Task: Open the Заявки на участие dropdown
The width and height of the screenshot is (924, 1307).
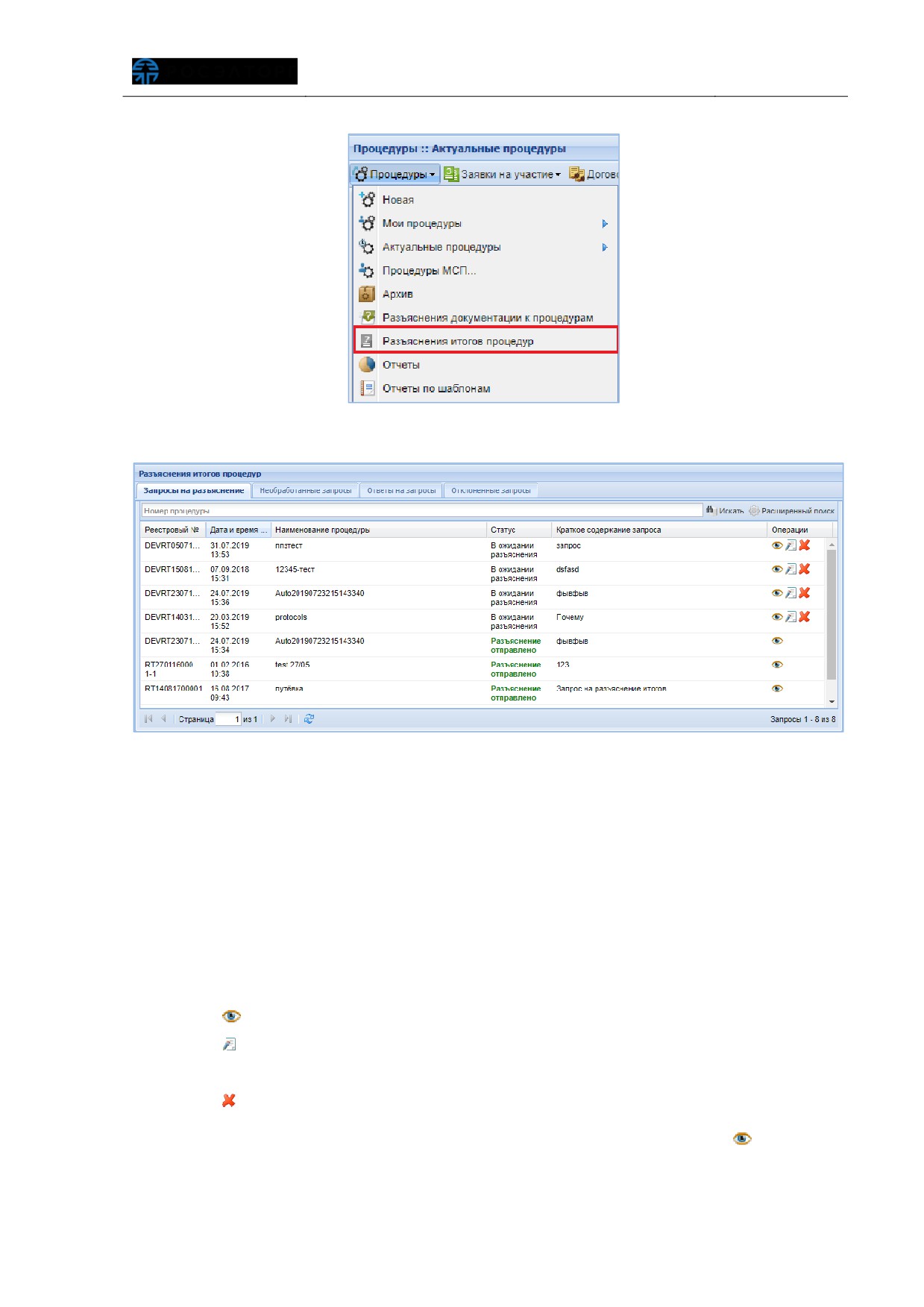Action: coord(502,175)
